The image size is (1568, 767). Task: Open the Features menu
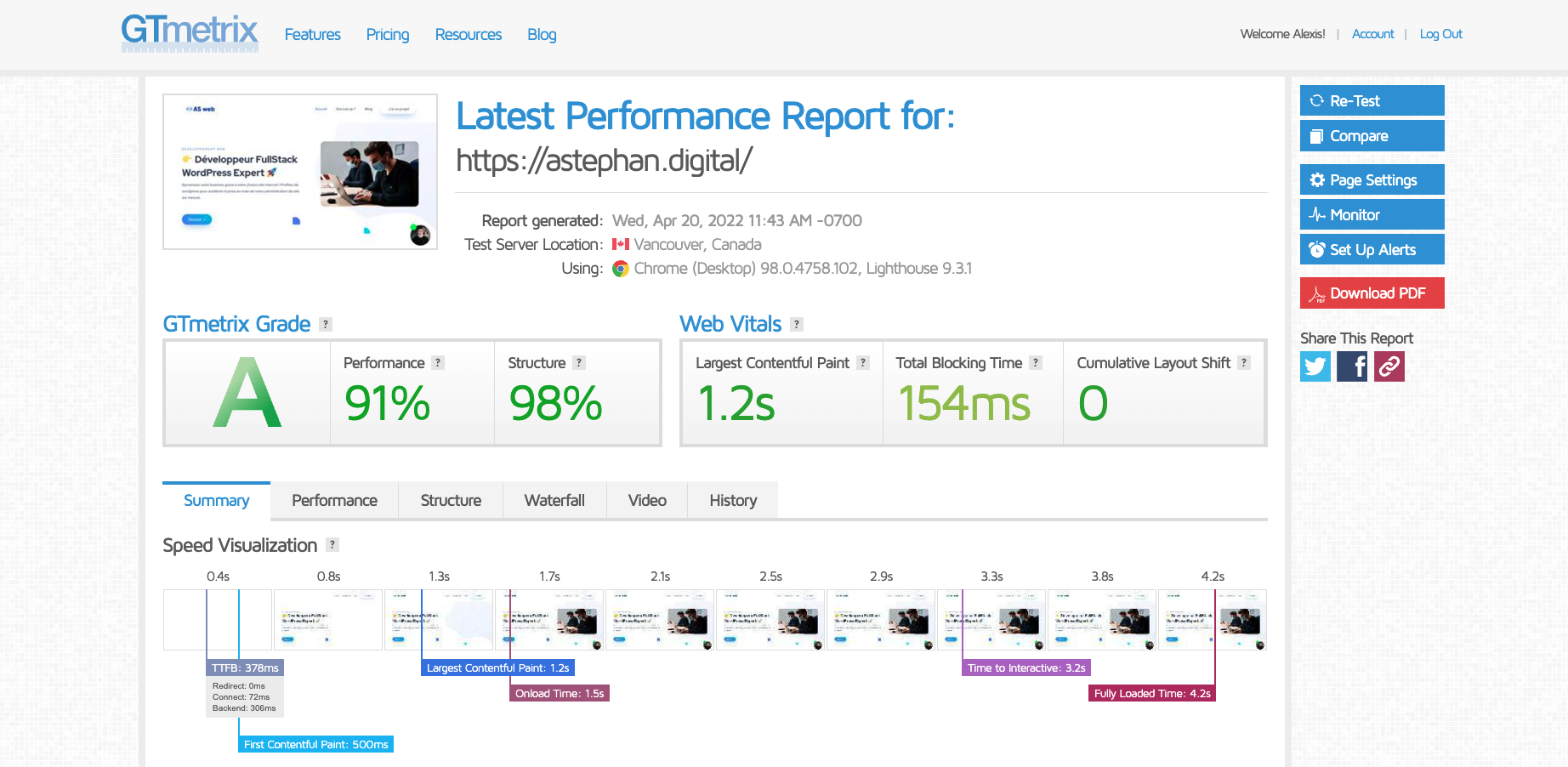point(312,34)
